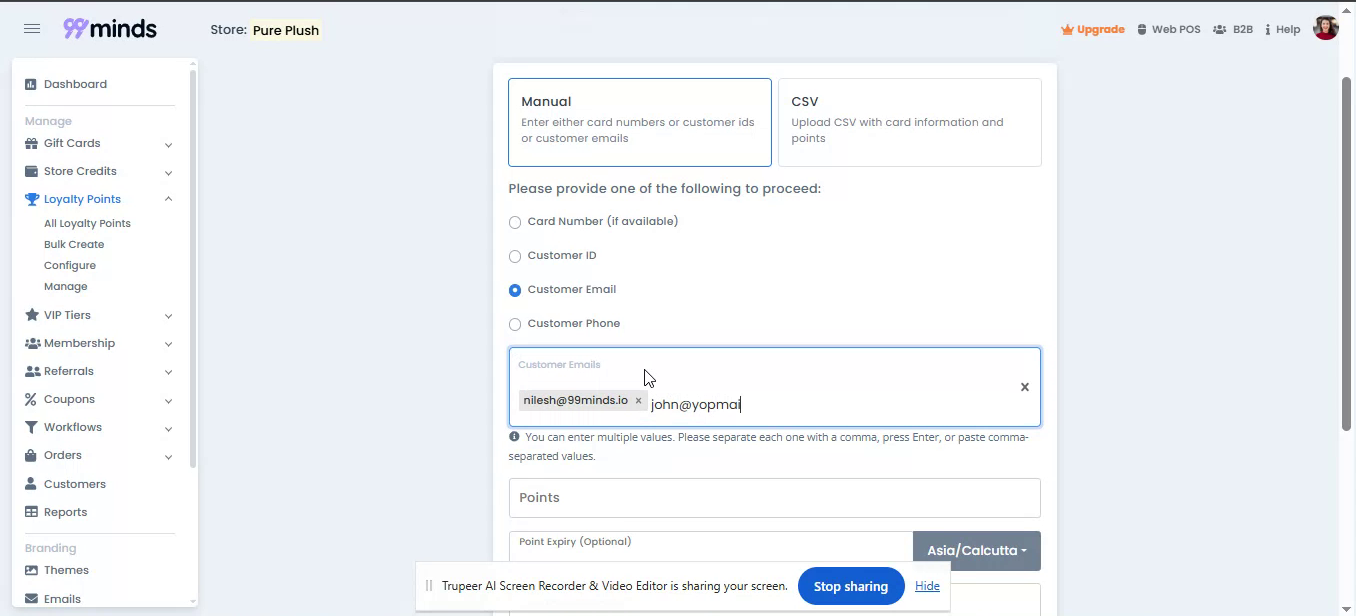Select the Customer ID radio option
This screenshot has height=616, width=1356.
pos(515,256)
